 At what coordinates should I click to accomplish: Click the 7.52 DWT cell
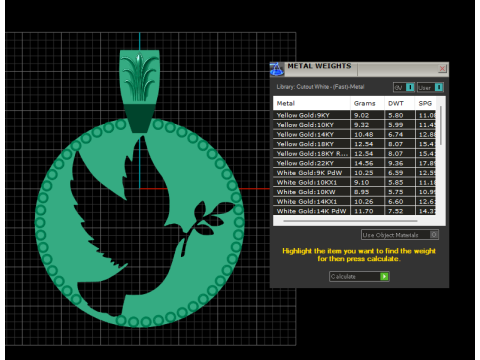pos(399,211)
